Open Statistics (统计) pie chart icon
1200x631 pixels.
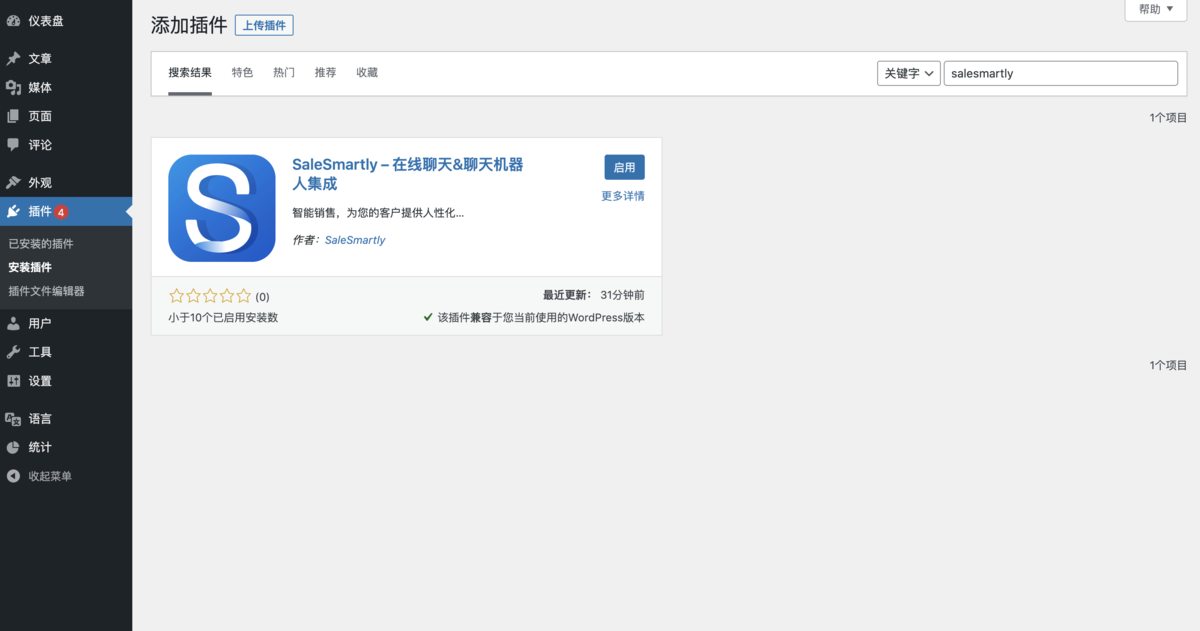(13, 448)
